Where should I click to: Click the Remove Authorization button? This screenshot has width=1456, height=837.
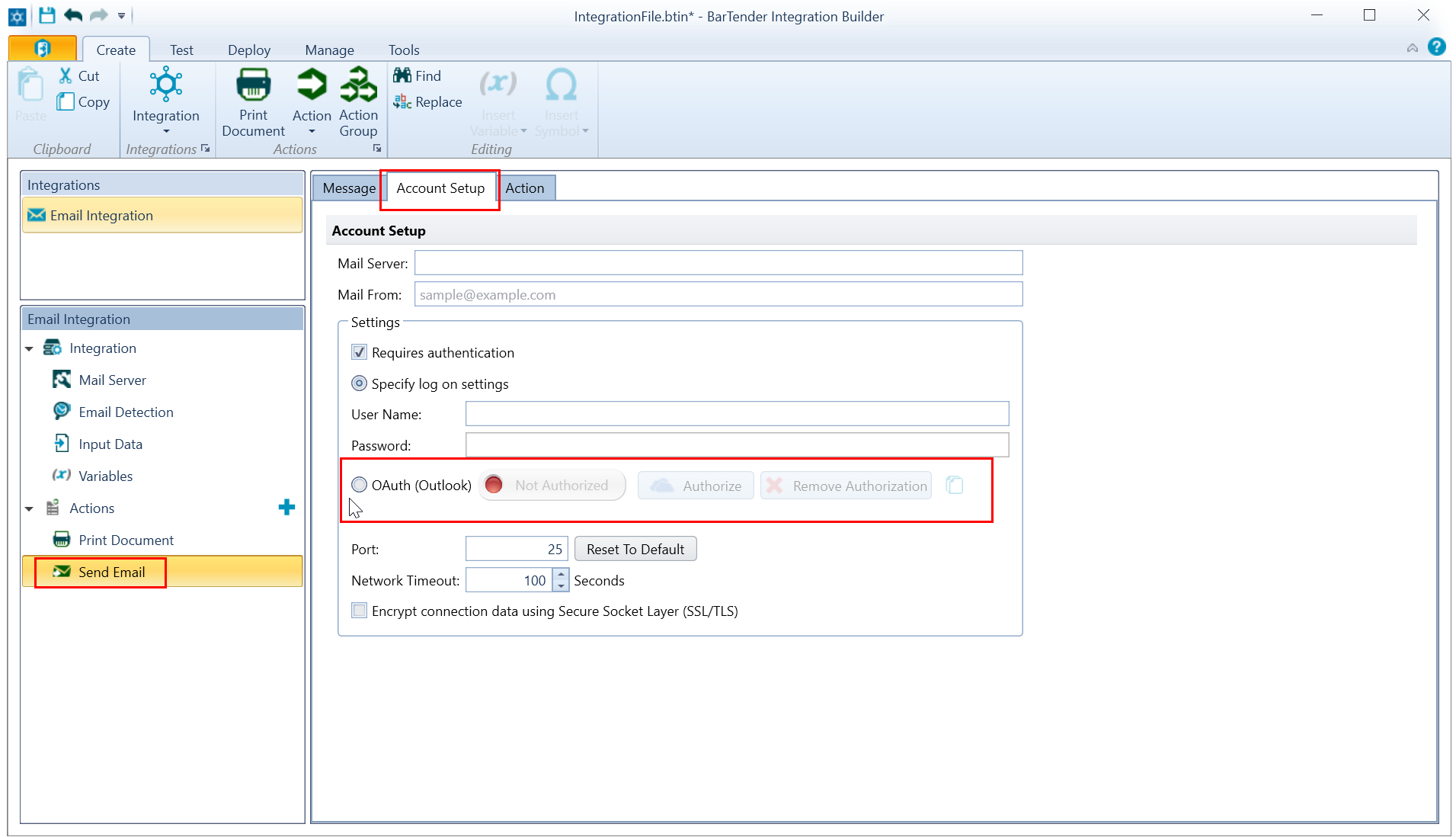846,486
